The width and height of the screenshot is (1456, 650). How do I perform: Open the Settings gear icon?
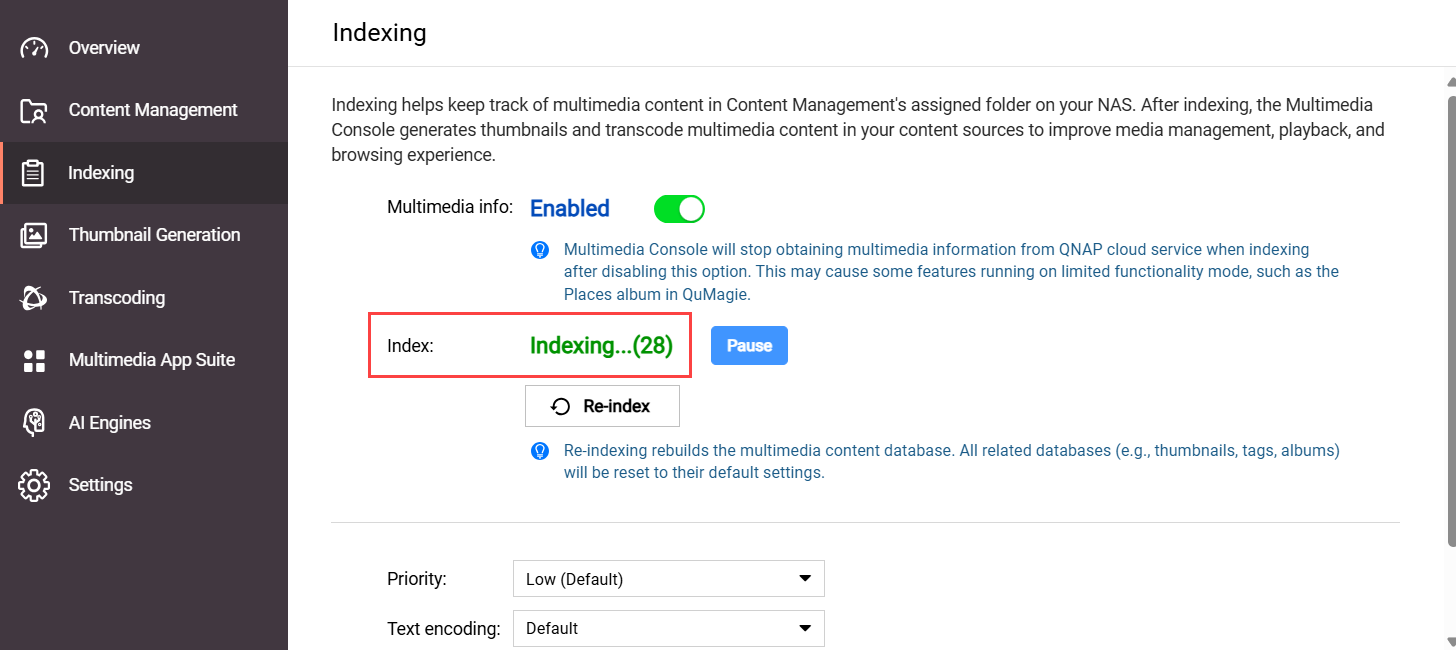pyautogui.click(x=34, y=485)
